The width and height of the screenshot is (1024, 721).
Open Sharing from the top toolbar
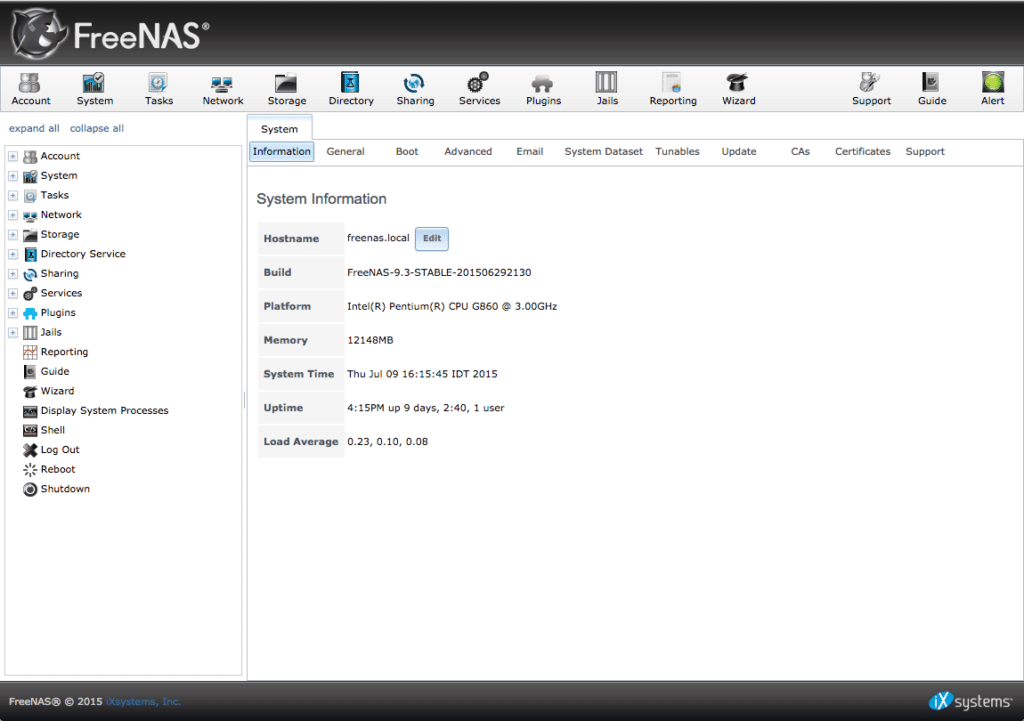415,88
